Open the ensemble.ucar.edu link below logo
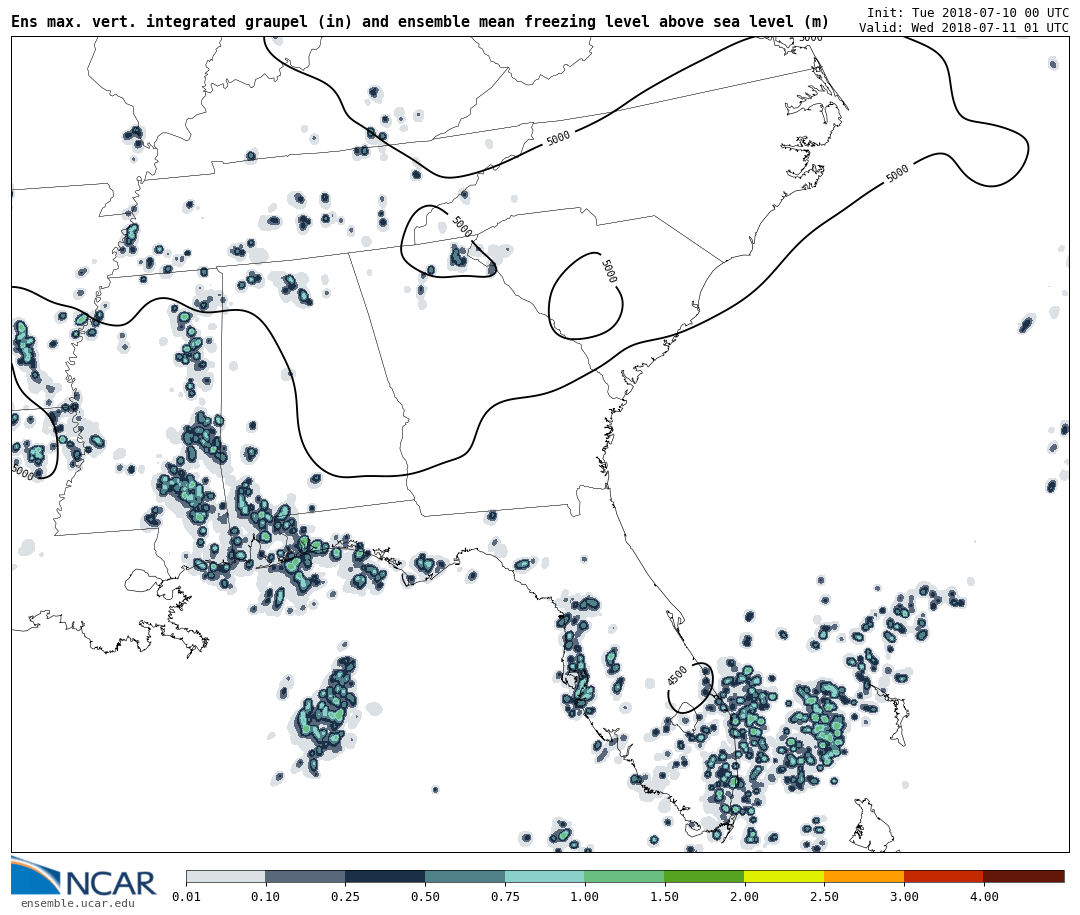 tap(77, 904)
